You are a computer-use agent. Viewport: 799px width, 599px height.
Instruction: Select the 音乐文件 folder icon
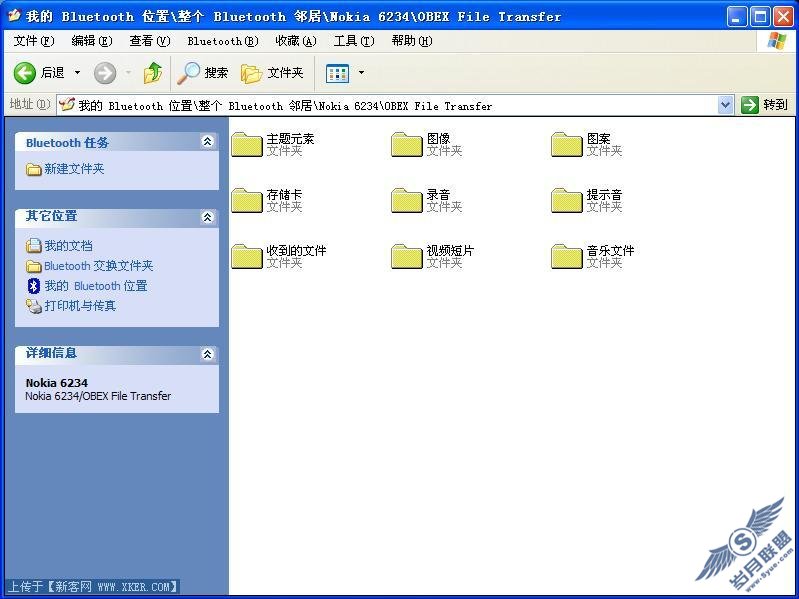(x=567, y=257)
